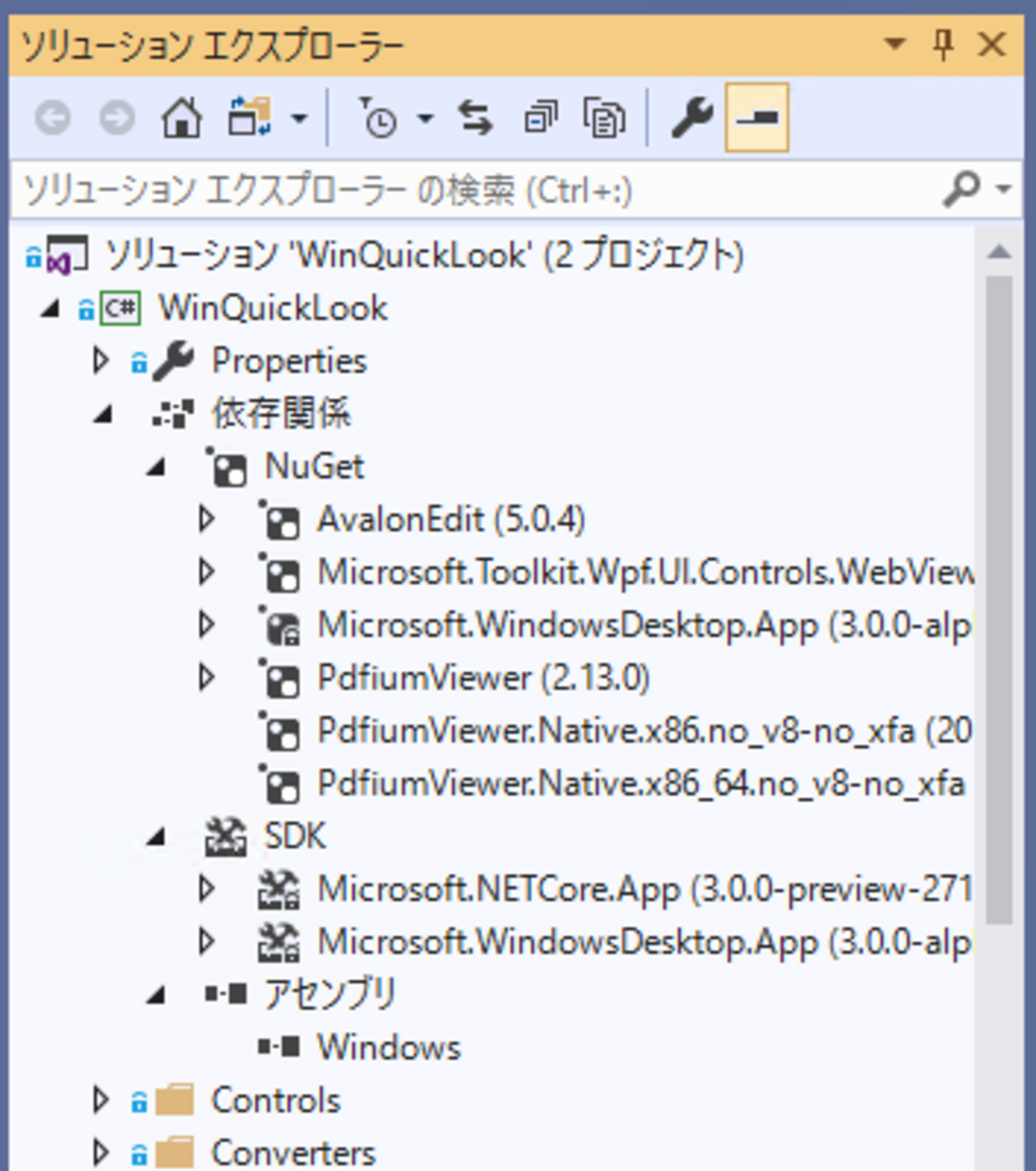Image resolution: width=1036 pixels, height=1171 pixels.
Task: Click the scrollbar up arrow
Action: tap(999, 252)
